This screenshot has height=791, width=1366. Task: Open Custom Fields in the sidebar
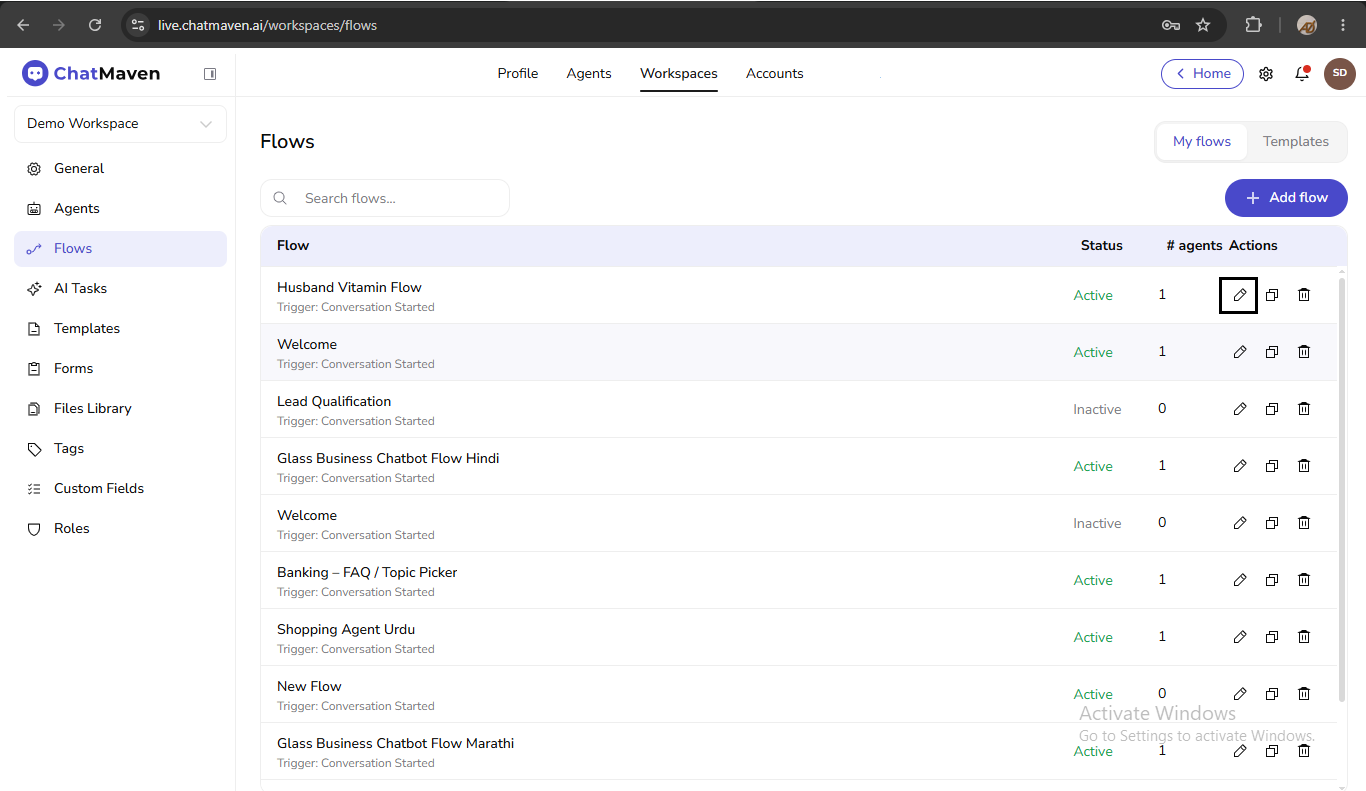coord(120,489)
